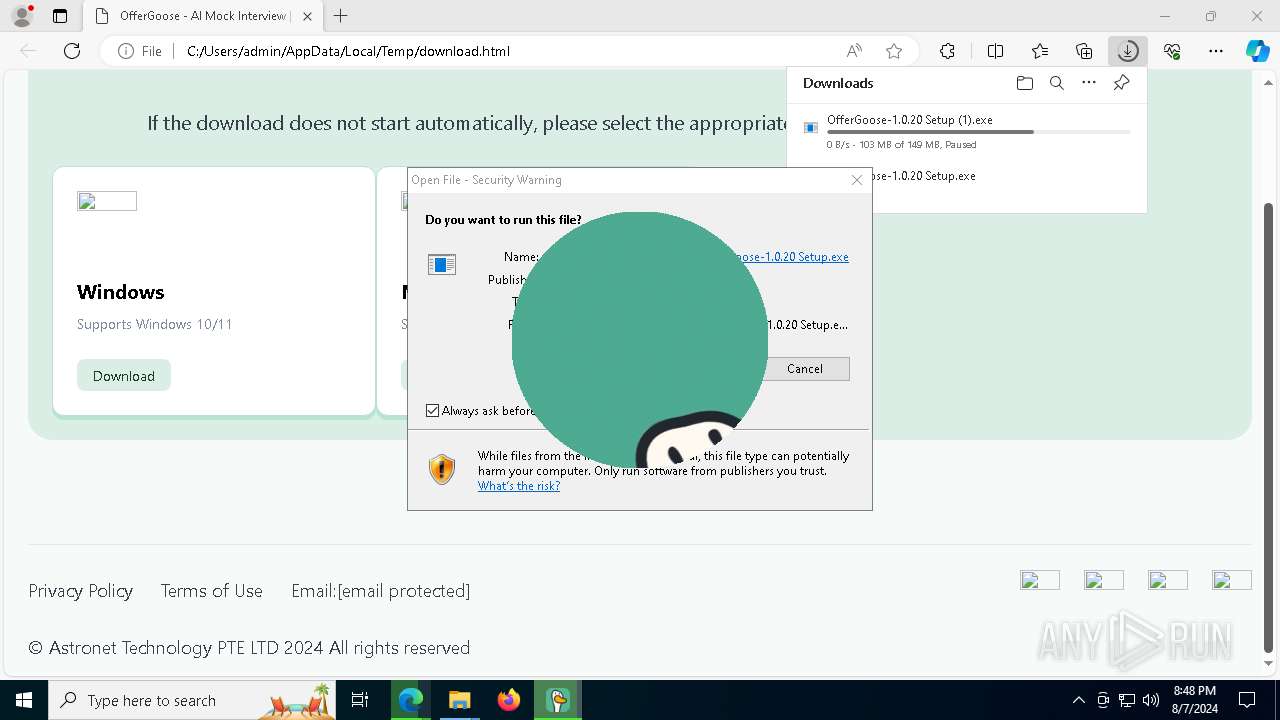
Task: Open OfferGoose app on taskbar
Action: pyautogui.click(x=558, y=700)
